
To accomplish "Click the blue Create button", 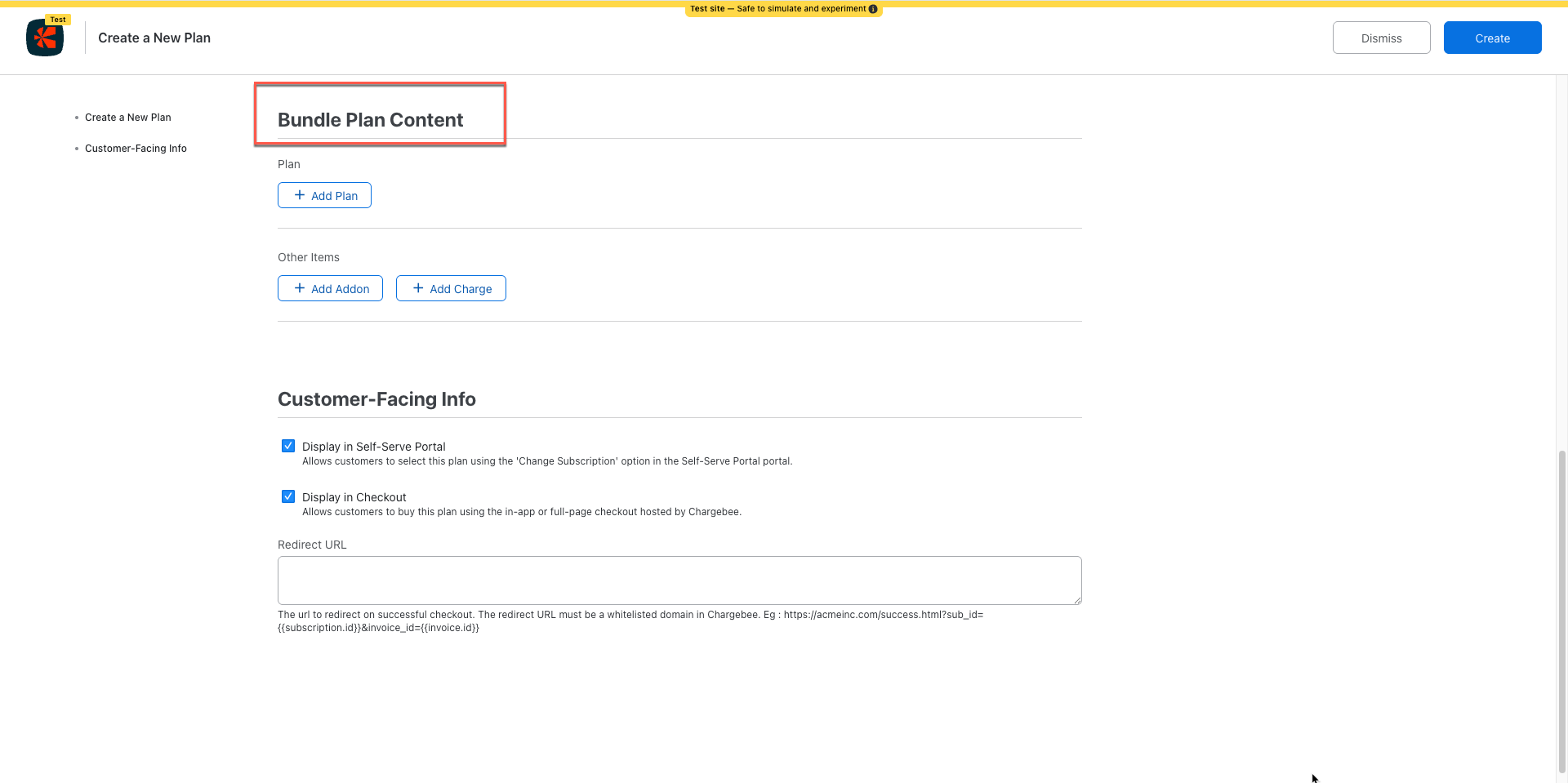I will coord(1492,38).
